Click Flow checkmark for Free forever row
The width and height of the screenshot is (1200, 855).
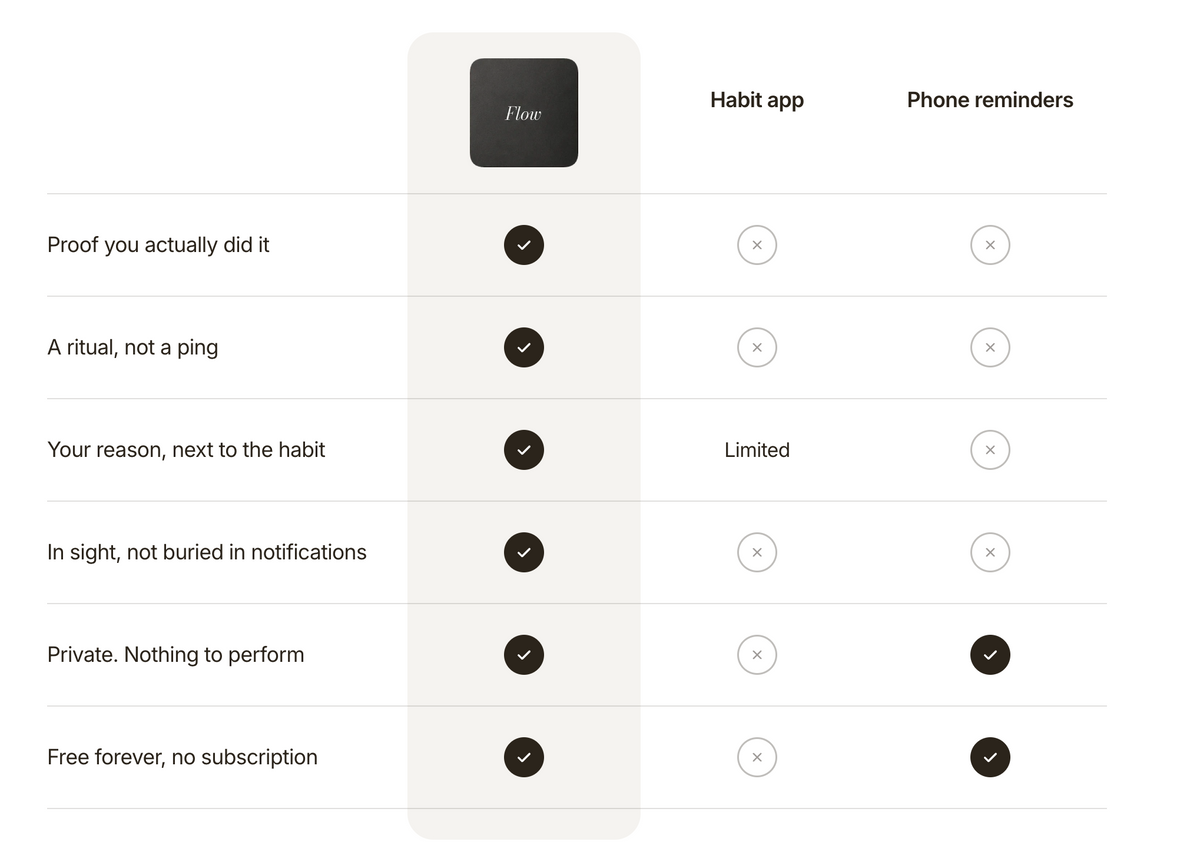[524, 757]
